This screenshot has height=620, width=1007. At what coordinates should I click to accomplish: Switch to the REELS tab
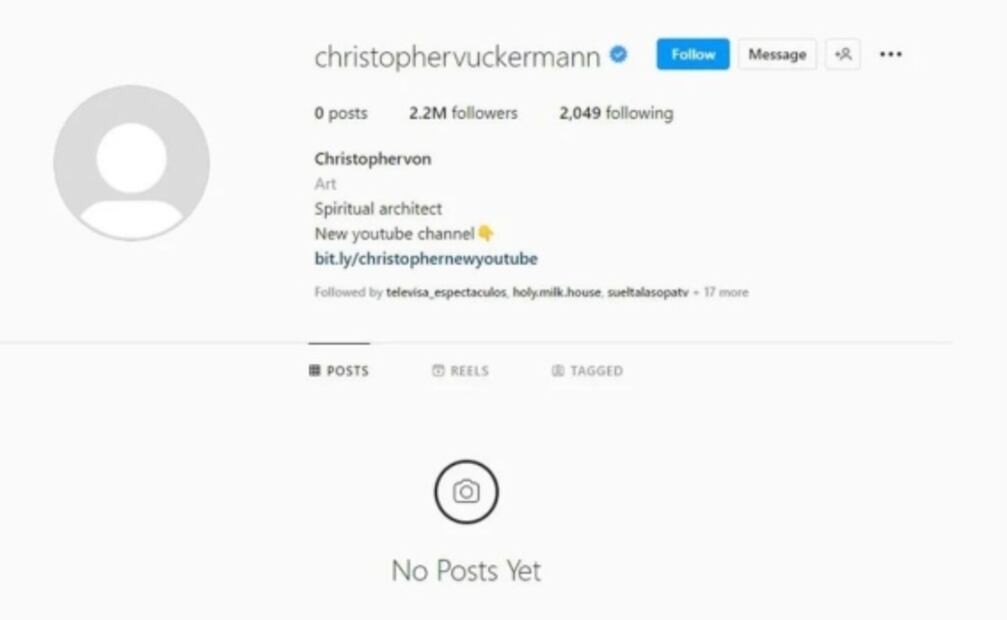(460, 371)
